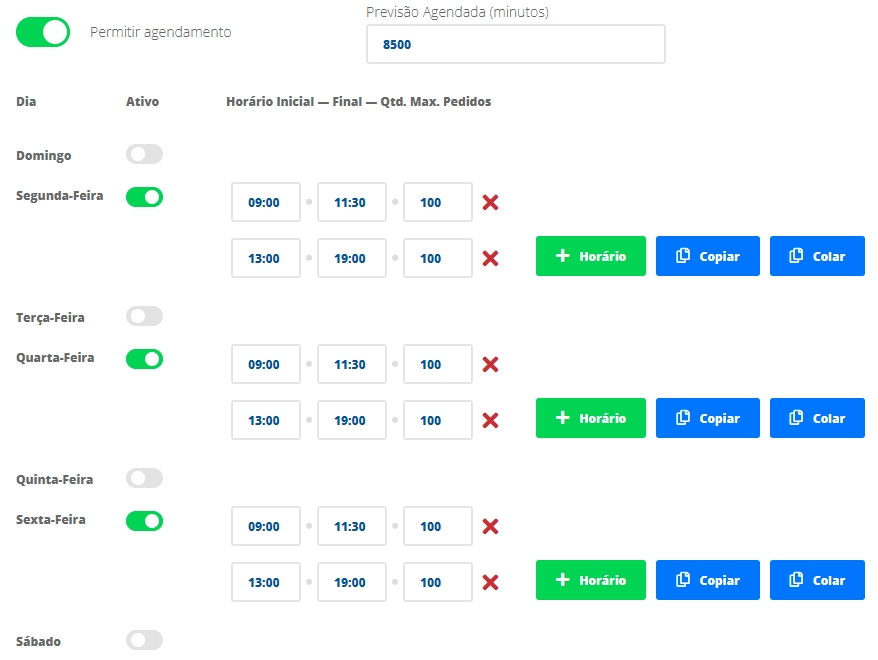The image size is (878, 660).
Task: Edit Segunda-Feira first start time 09:00
Action: point(265,202)
